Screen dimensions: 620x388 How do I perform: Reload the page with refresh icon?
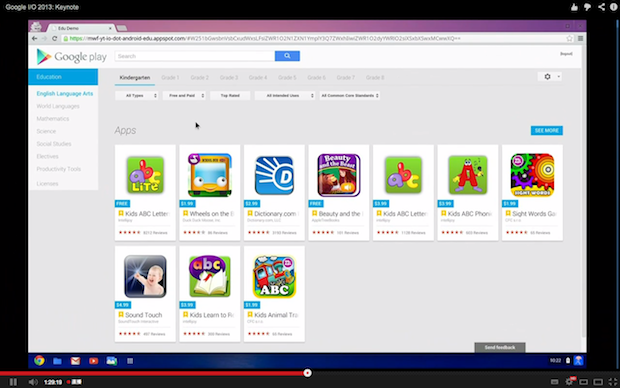(x=55, y=38)
